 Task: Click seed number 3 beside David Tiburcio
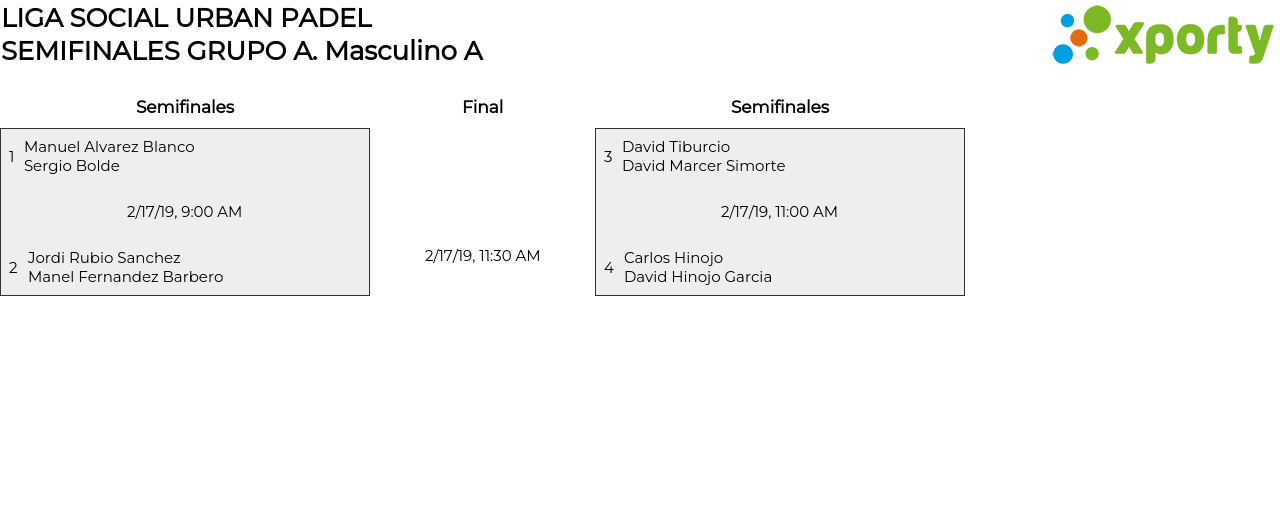click(x=608, y=157)
